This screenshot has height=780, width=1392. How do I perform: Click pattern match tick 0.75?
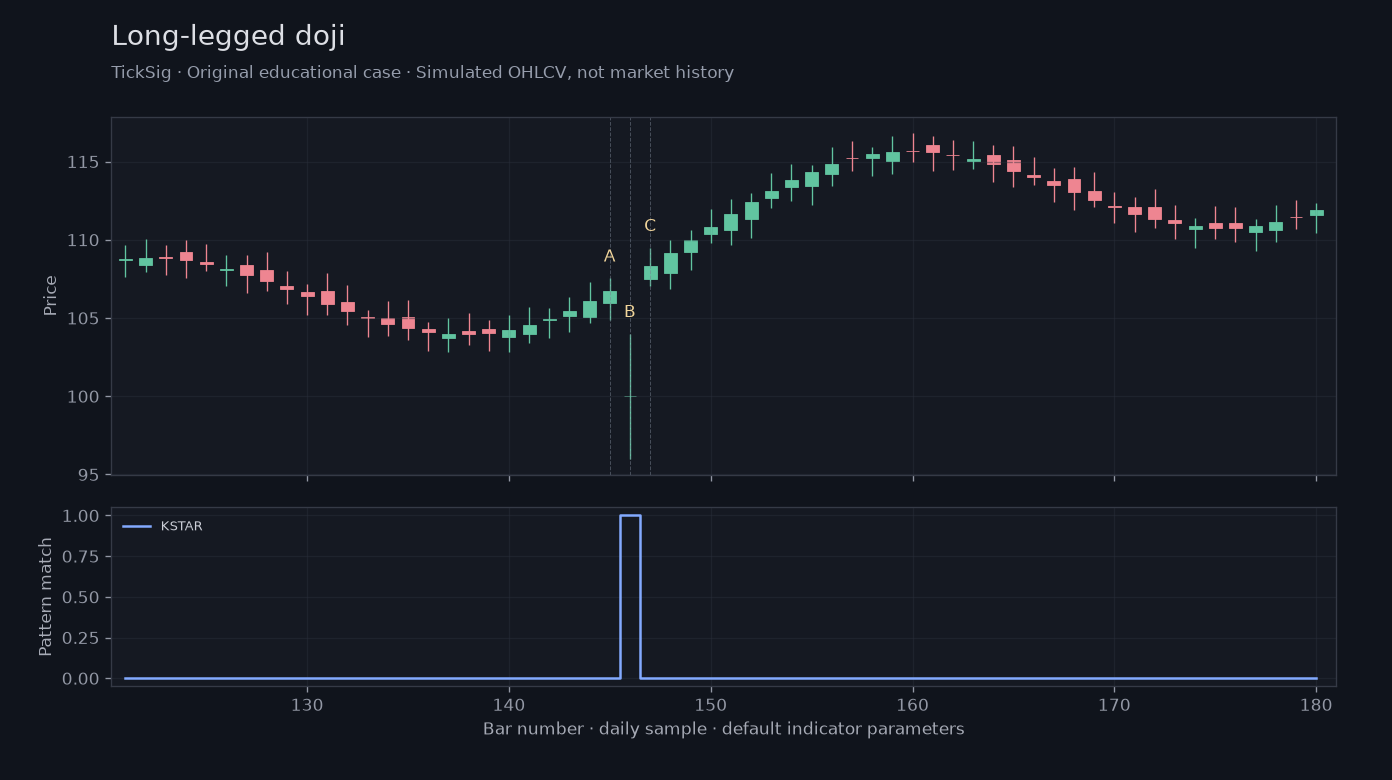pos(81,557)
